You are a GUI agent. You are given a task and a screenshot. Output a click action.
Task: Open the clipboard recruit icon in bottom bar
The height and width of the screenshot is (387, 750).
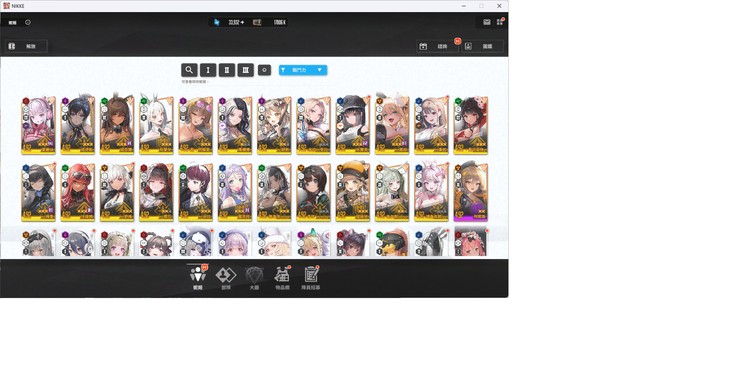point(311,277)
